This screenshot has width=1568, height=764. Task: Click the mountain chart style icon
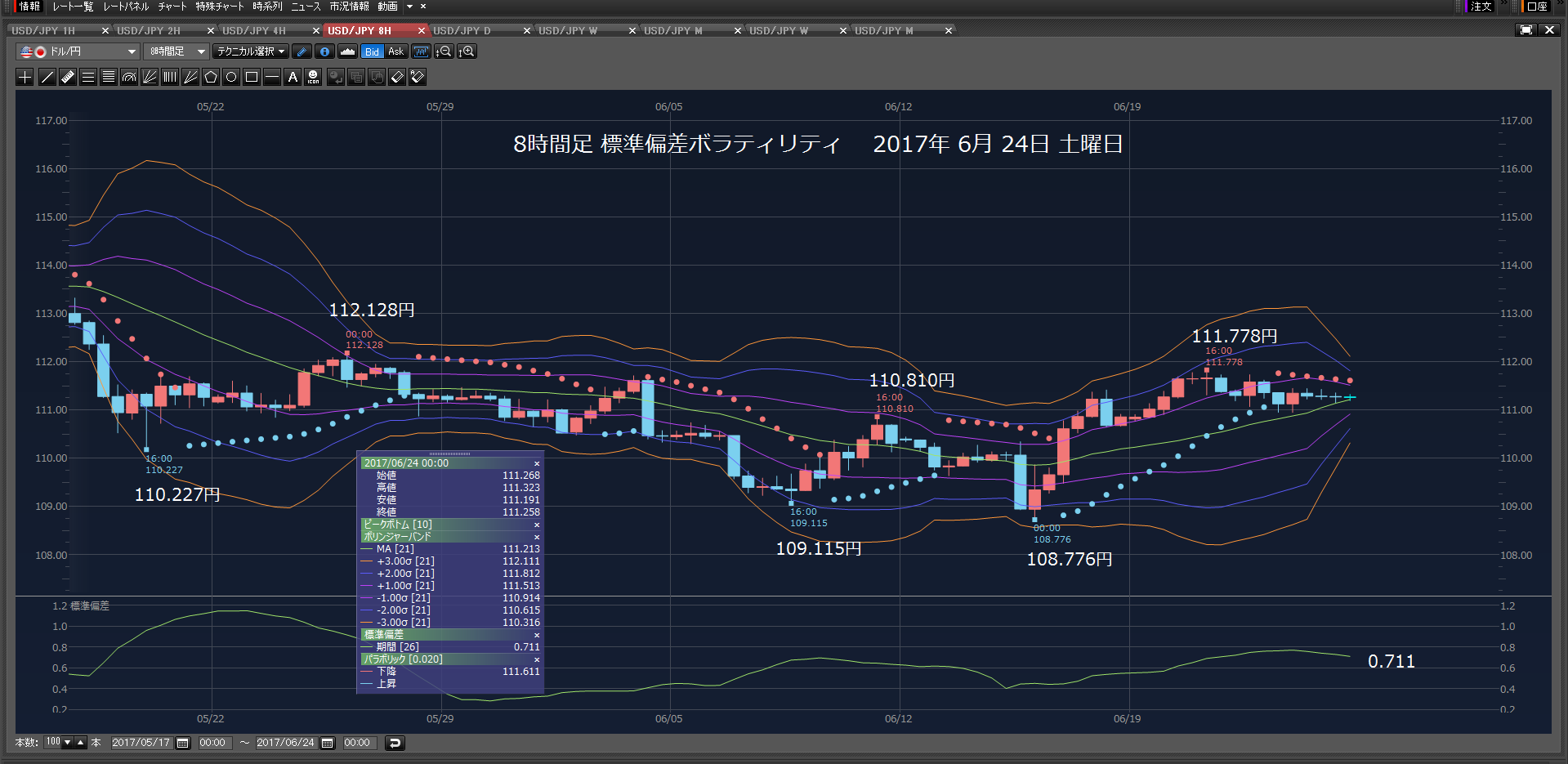click(347, 51)
